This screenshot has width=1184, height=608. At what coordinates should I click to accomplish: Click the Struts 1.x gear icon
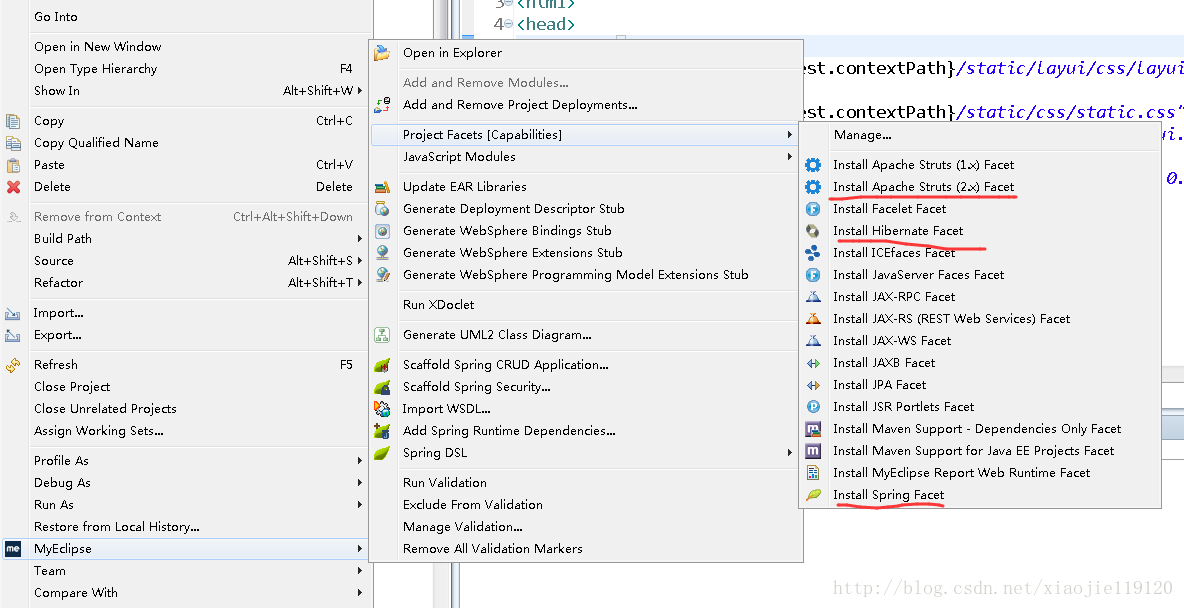(813, 165)
